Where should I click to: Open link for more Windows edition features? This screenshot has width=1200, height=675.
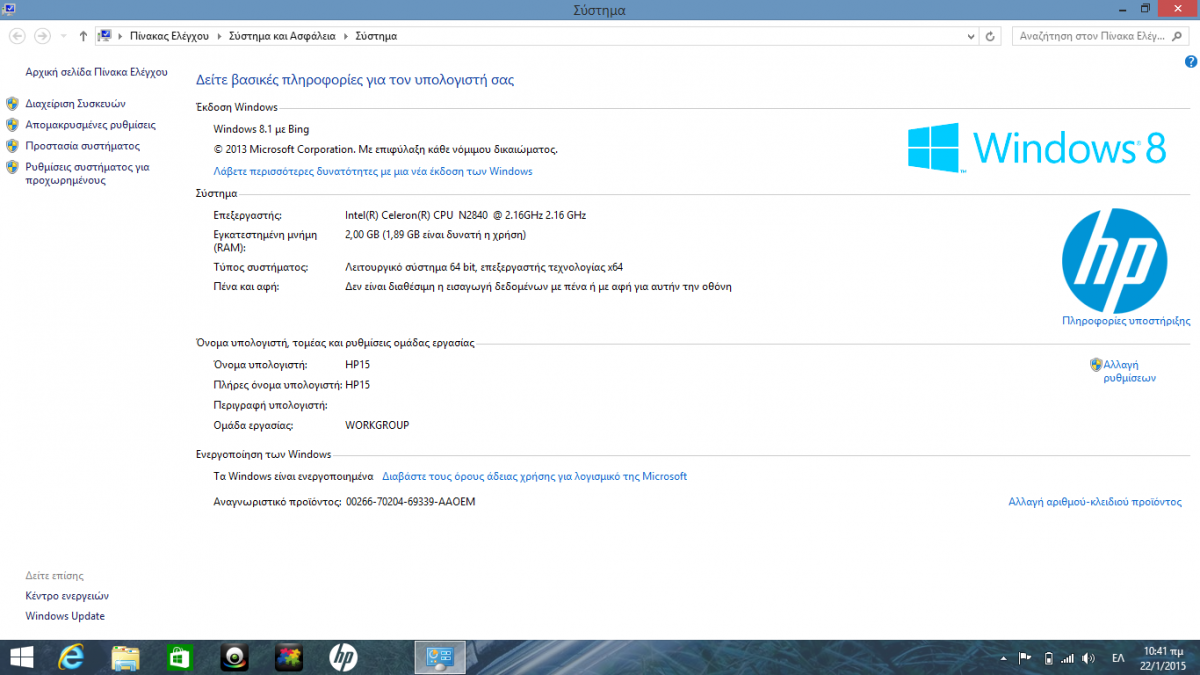[x=373, y=171]
